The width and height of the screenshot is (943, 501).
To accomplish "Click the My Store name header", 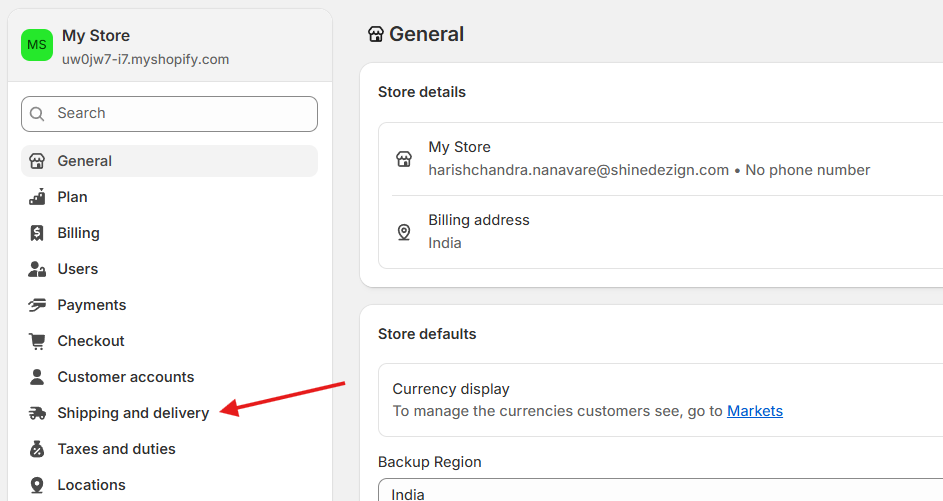I will point(96,35).
